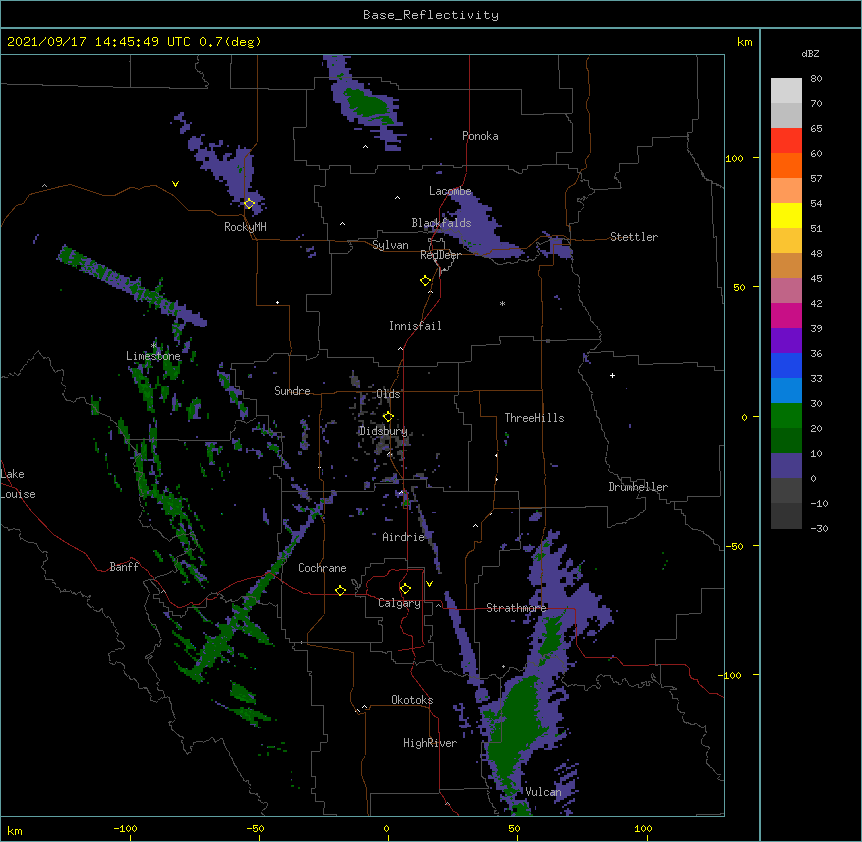Click the Base_Reflectivity title text
Screen dimensions: 862x842
(431, 15)
